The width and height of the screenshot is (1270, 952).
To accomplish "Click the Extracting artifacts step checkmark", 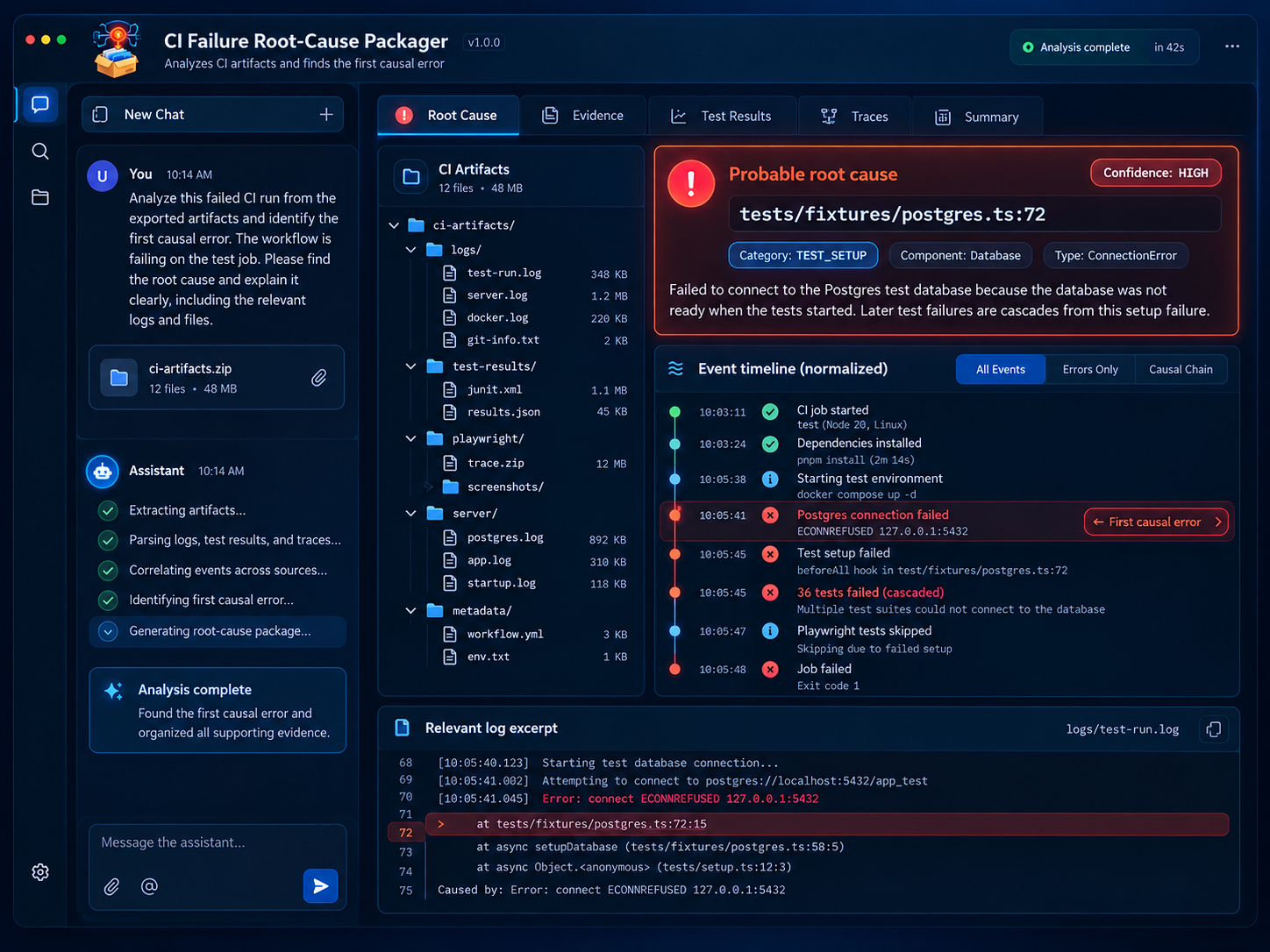I will click(x=108, y=510).
